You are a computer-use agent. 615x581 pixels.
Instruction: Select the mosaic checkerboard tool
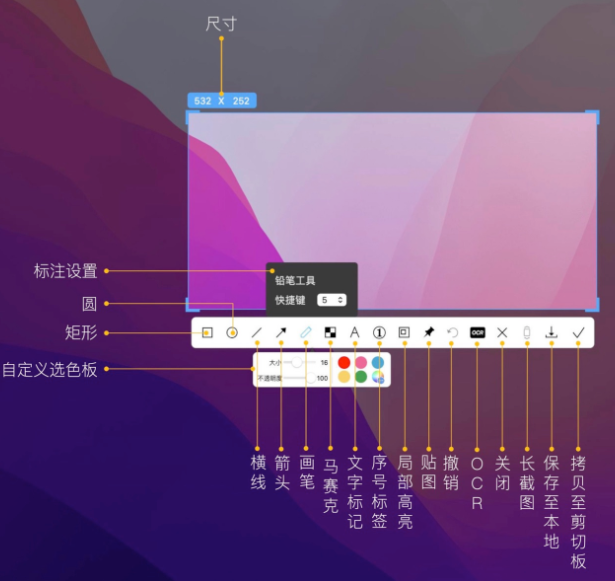[x=330, y=333]
